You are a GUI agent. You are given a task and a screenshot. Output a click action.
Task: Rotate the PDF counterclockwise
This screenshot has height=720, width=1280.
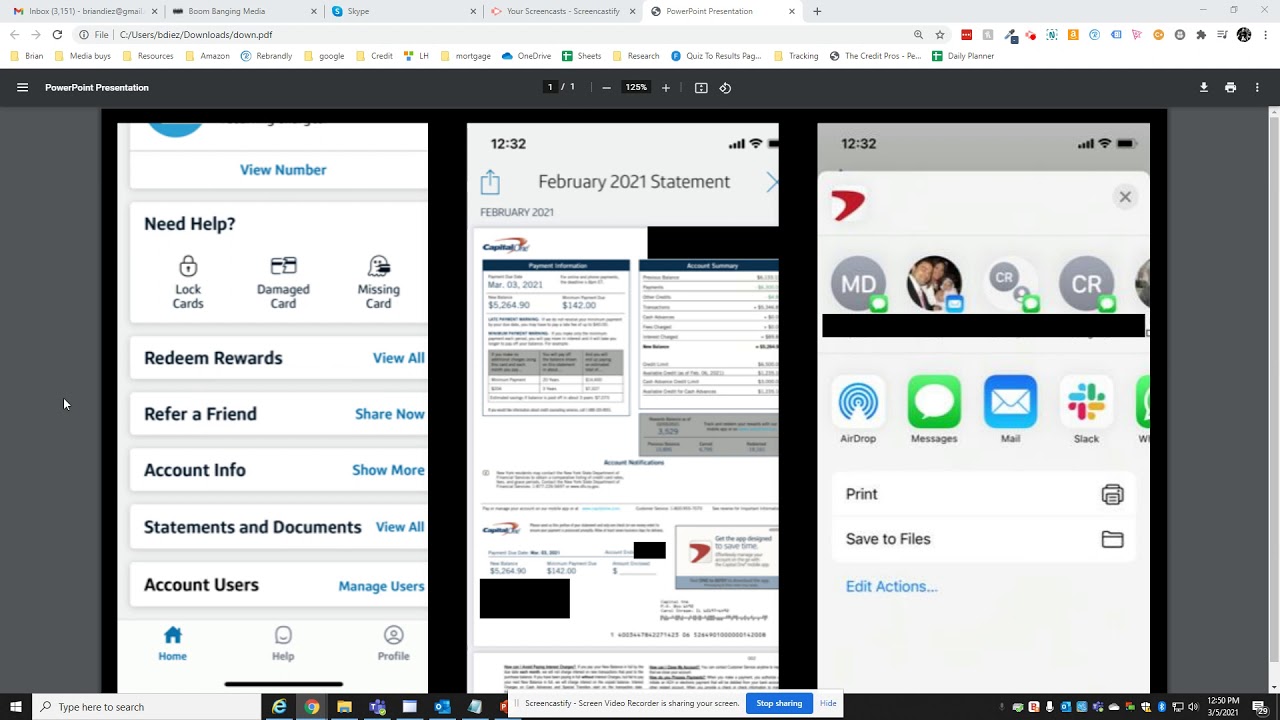pyautogui.click(x=725, y=87)
